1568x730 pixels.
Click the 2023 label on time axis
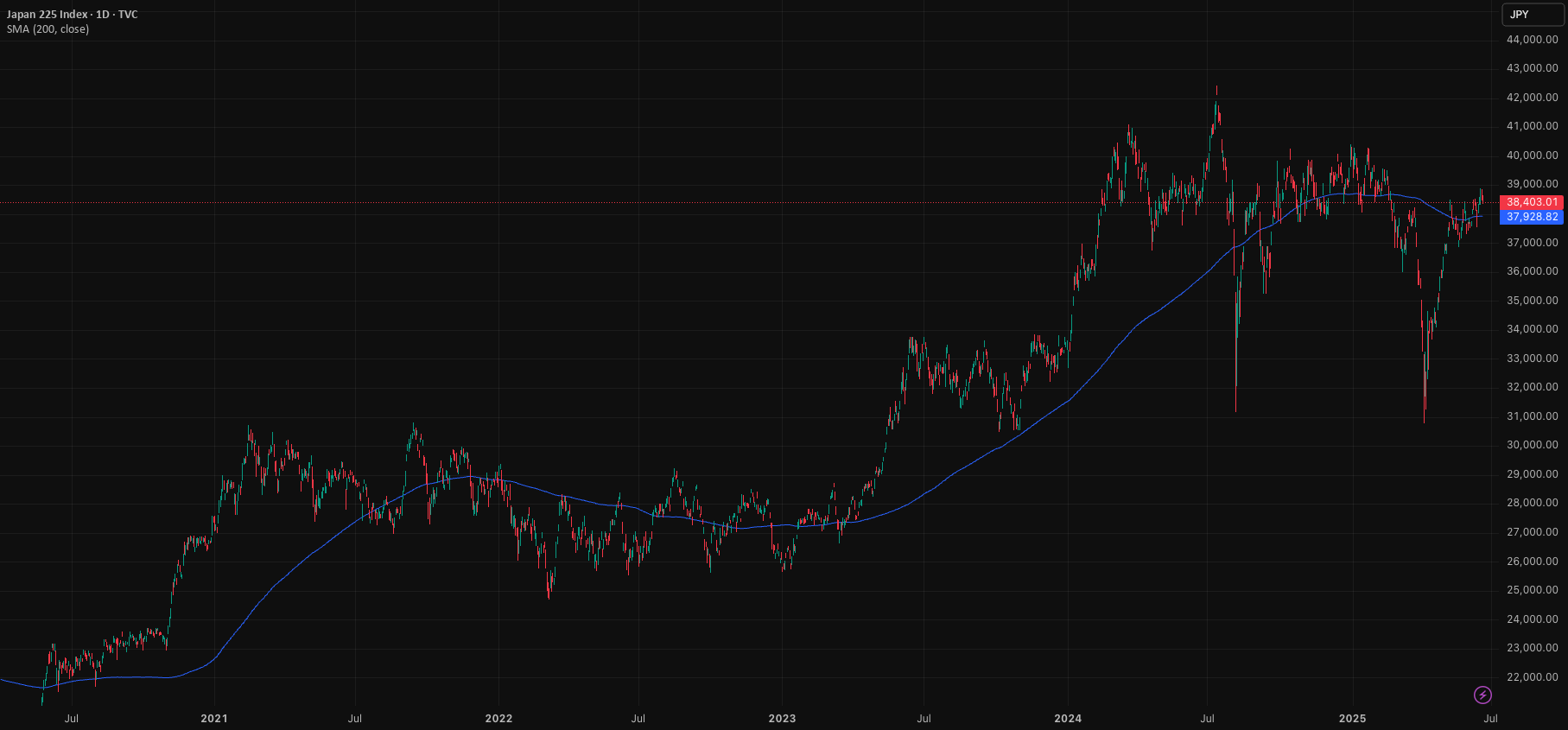pyautogui.click(x=782, y=719)
